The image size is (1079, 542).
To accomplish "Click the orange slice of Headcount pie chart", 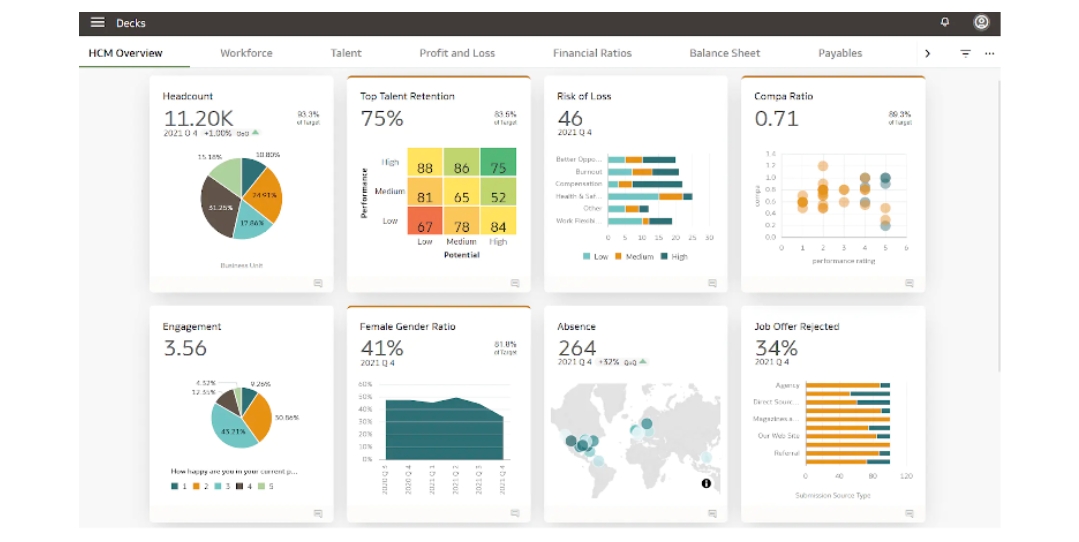I will pyautogui.click(x=267, y=194).
